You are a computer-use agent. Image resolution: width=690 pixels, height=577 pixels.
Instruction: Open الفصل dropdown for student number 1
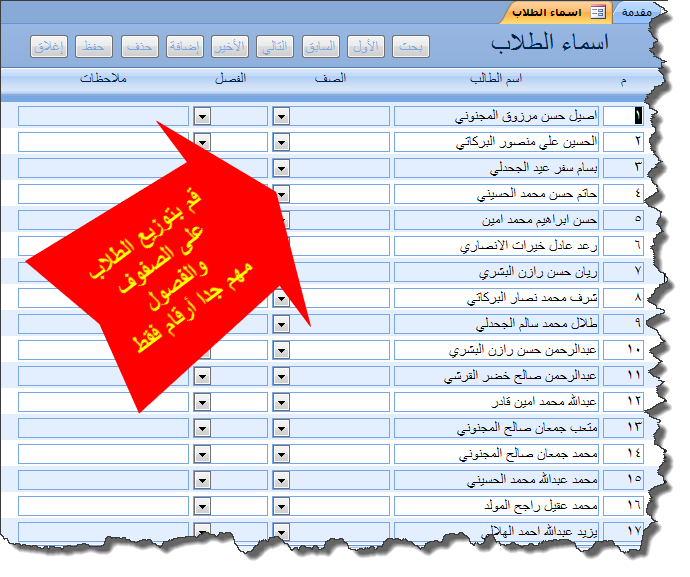coord(203,116)
